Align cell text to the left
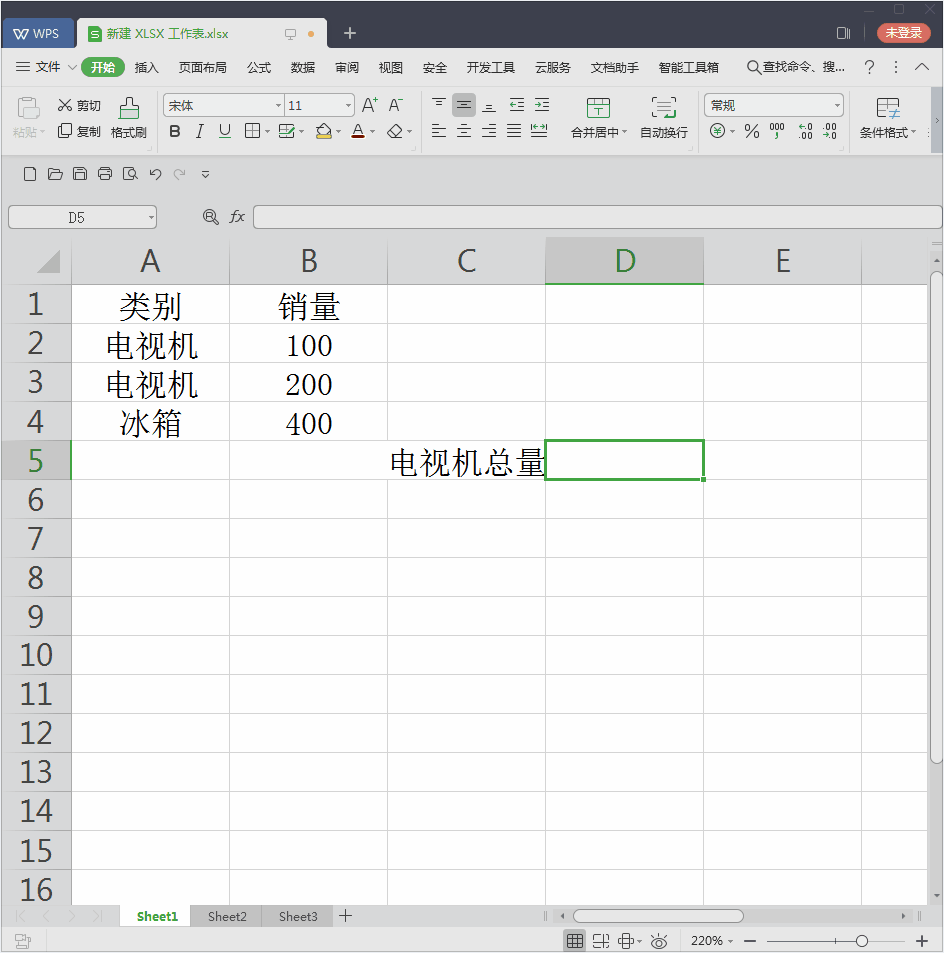The image size is (944, 953). pyautogui.click(x=439, y=131)
